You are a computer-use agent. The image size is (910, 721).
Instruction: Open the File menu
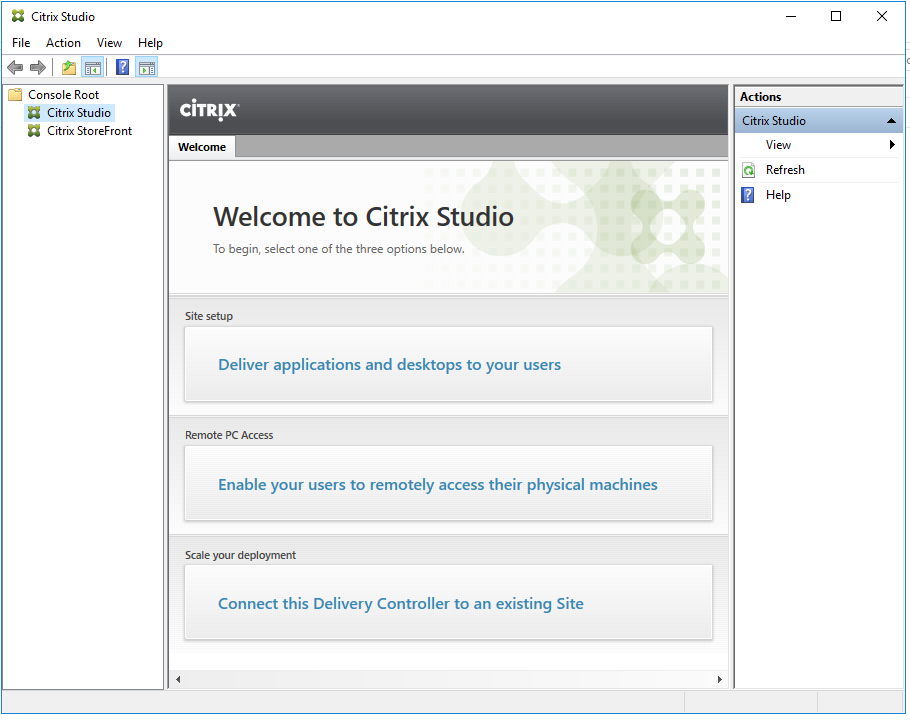pos(21,43)
